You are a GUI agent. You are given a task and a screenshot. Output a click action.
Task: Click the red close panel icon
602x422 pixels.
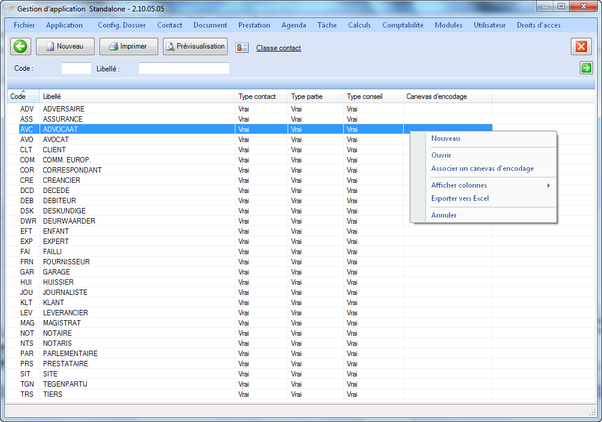point(581,46)
